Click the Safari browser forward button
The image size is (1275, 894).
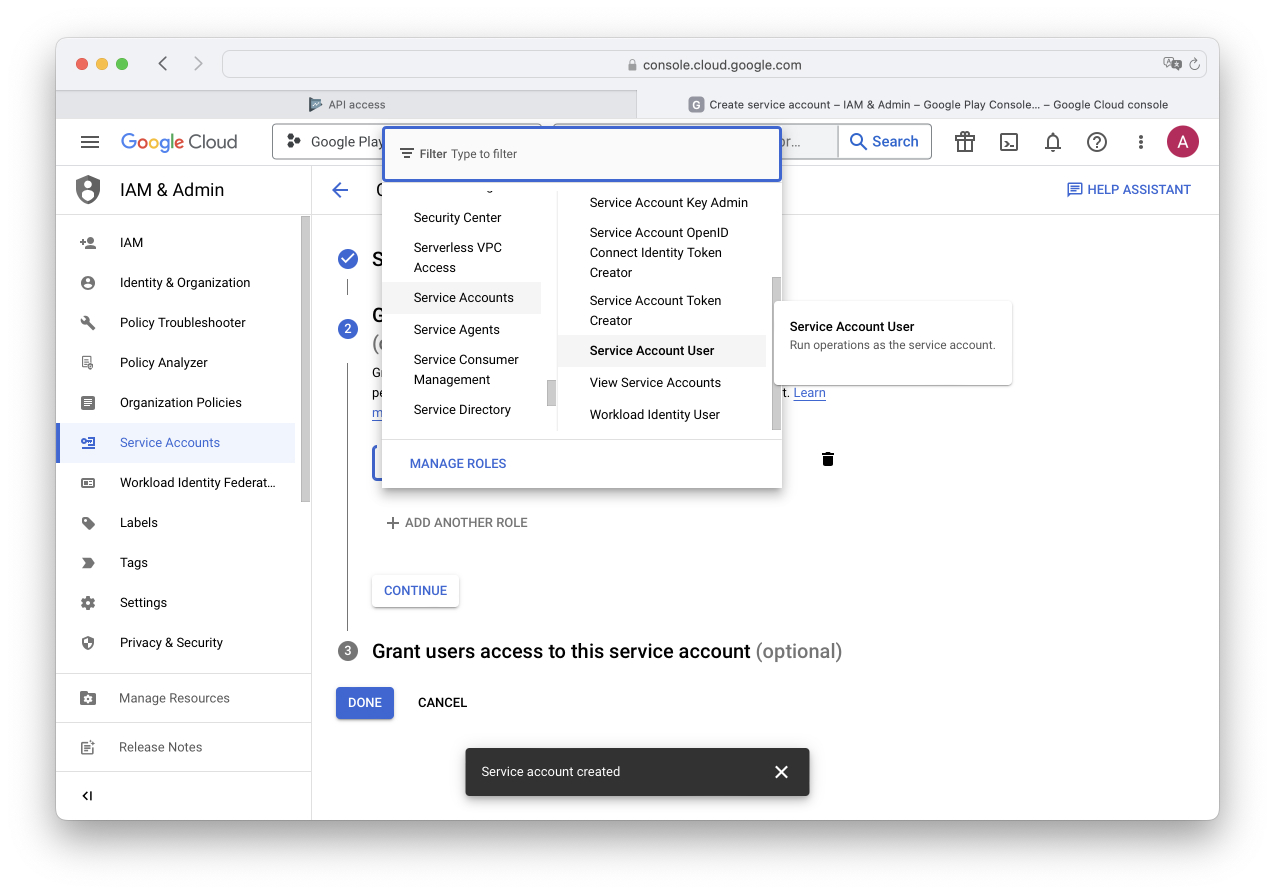click(x=198, y=64)
